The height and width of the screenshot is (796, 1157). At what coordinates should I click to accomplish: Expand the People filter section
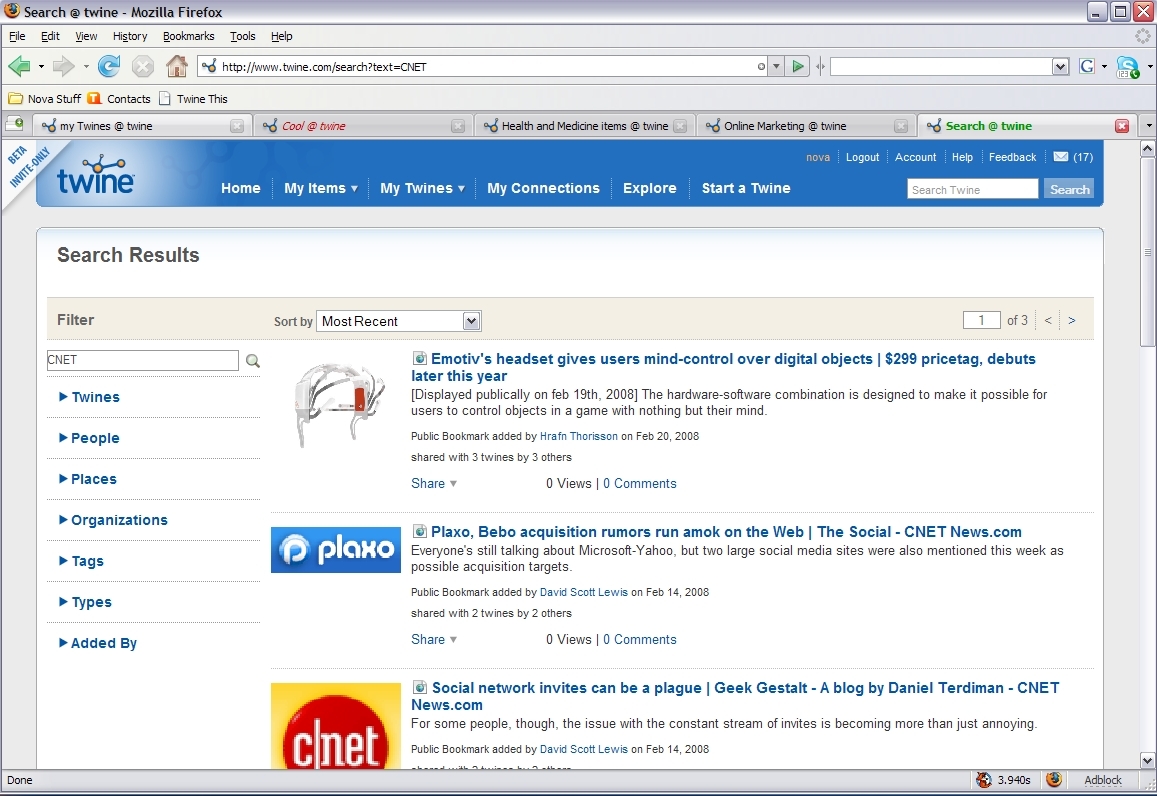pyautogui.click(x=89, y=438)
